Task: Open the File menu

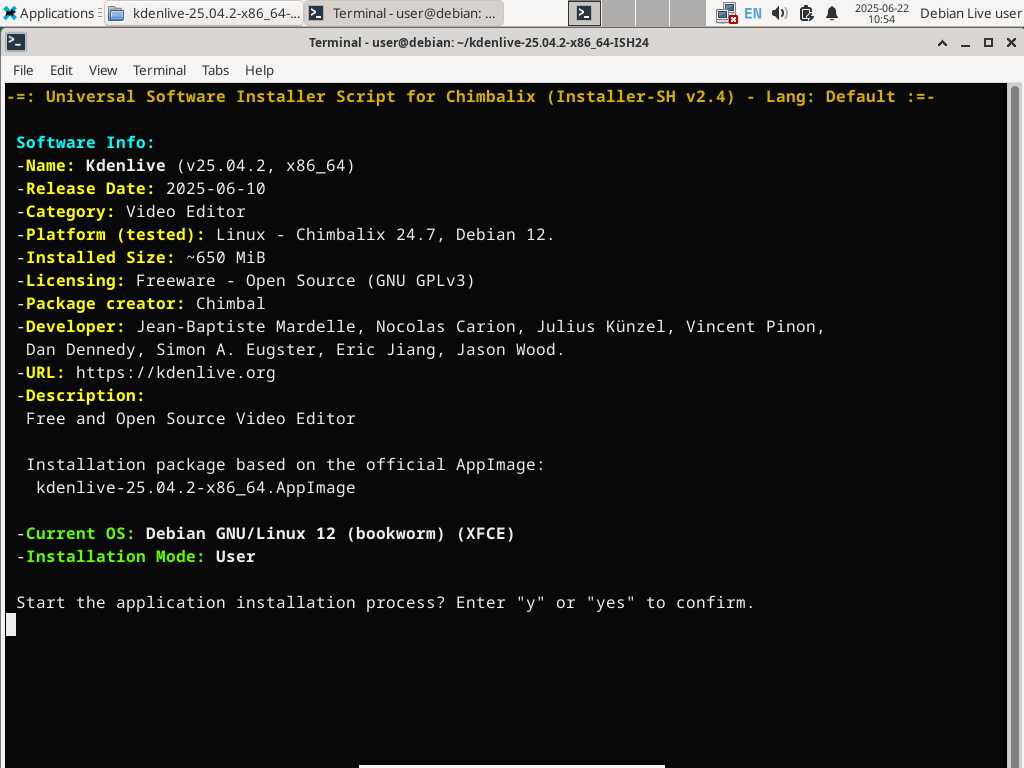Action: coord(23,70)
